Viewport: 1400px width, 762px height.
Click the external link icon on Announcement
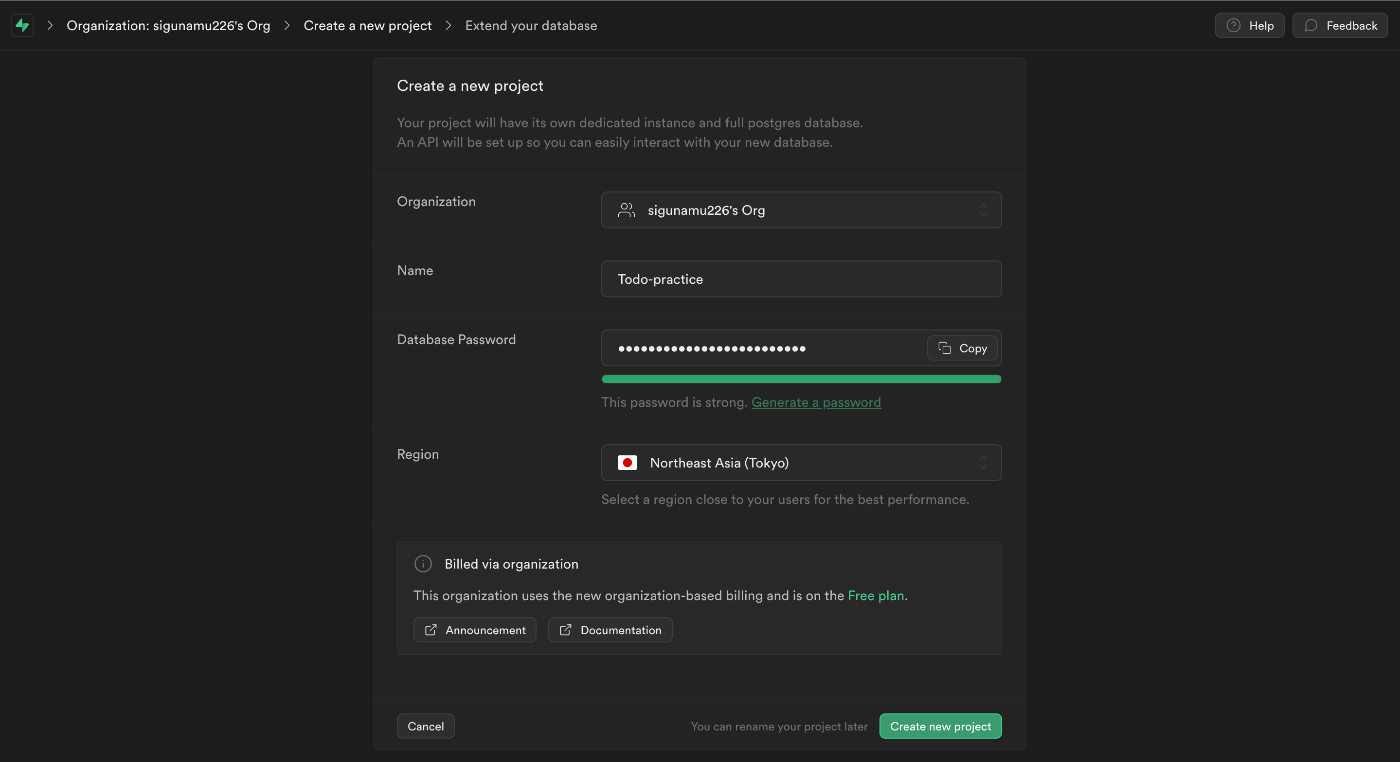[431, 630]
